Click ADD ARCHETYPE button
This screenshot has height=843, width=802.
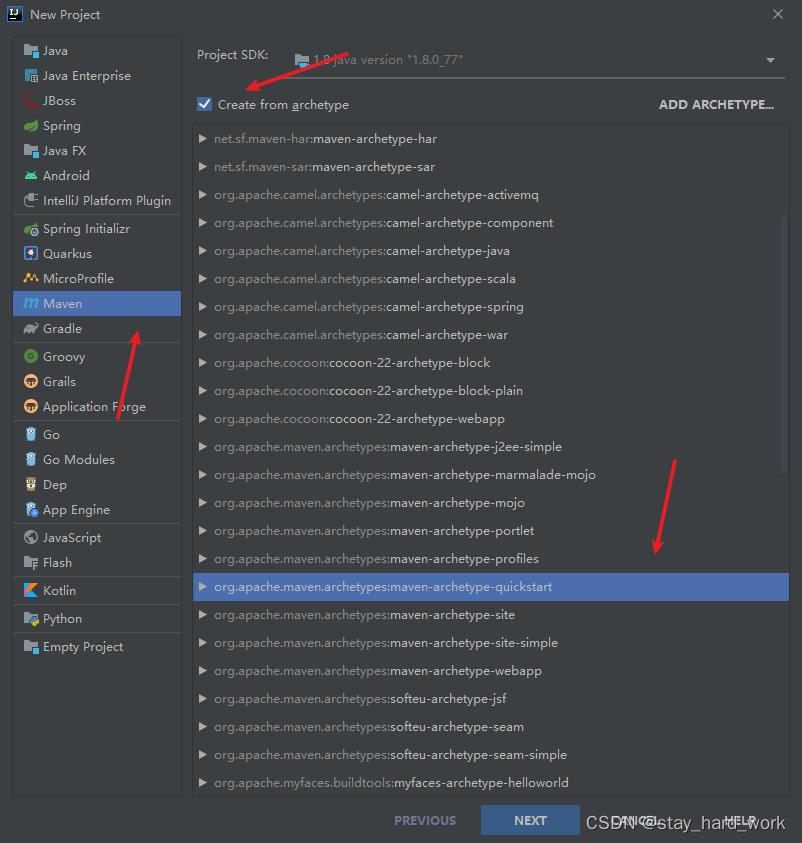[x=717, y=105]
